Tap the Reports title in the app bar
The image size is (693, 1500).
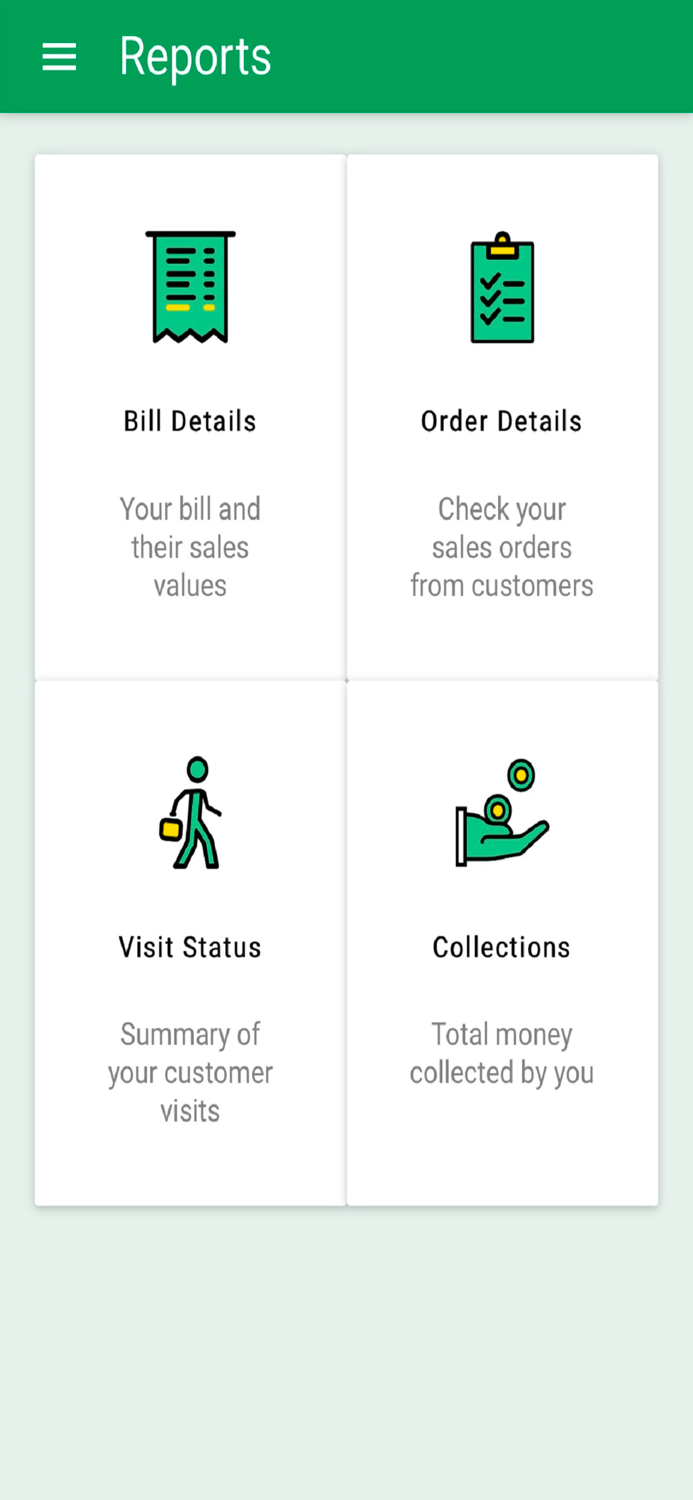click(195, 57)
